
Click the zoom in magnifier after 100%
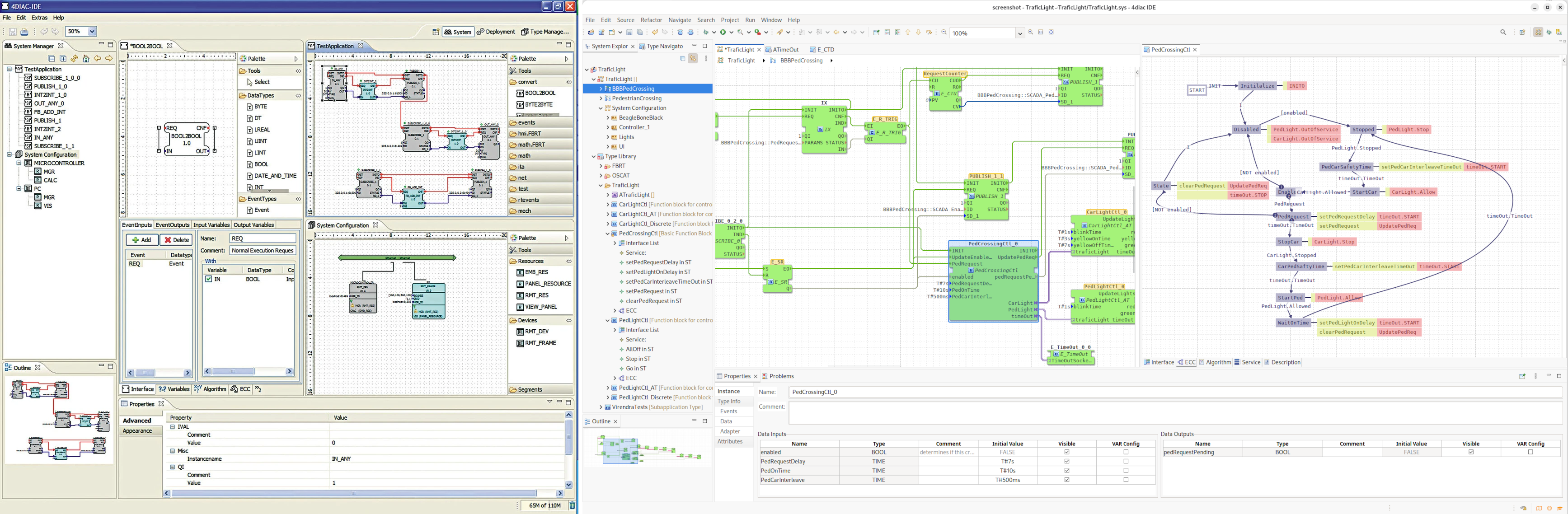tap(1031, 32)
